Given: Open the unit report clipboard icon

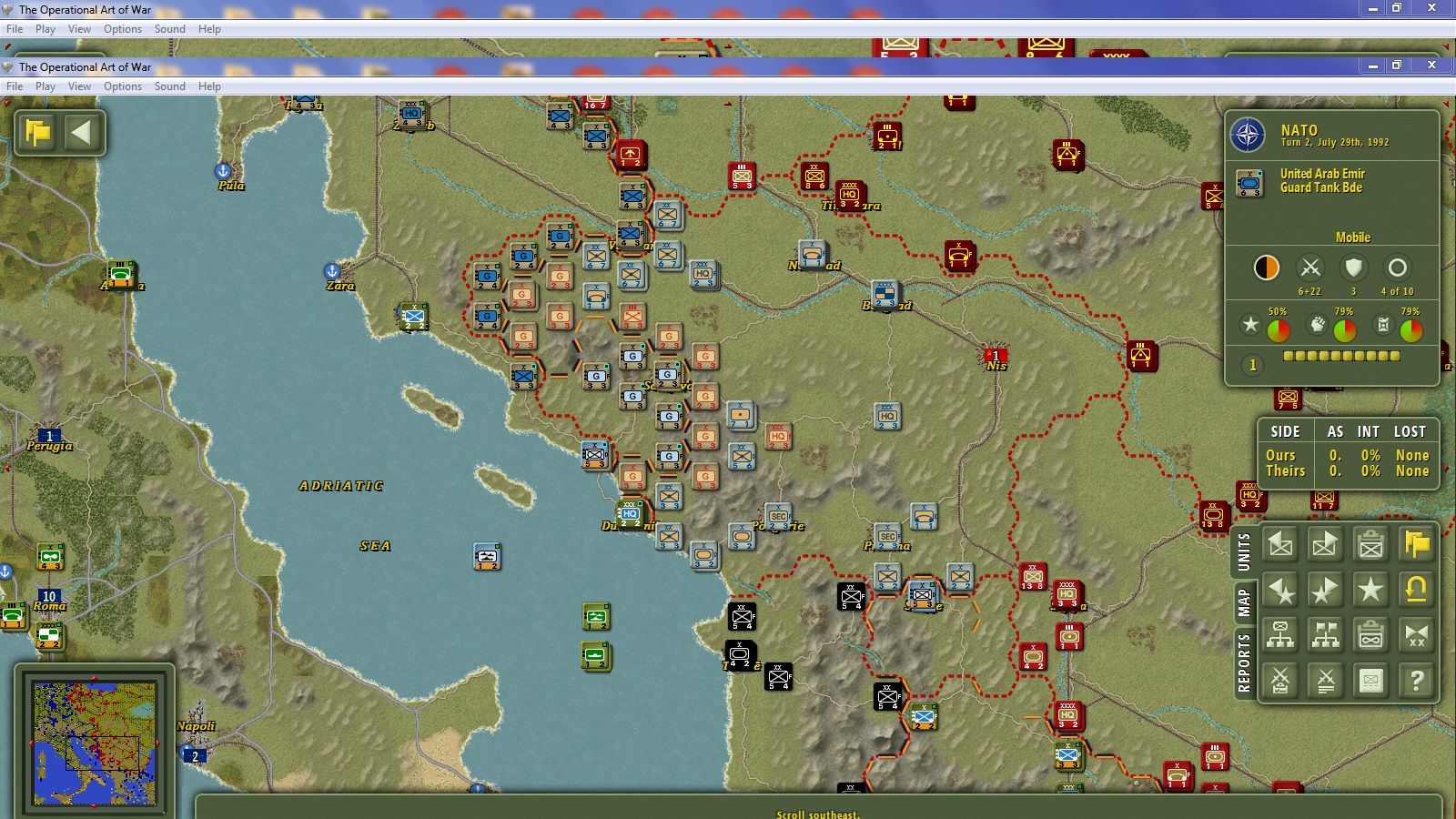Looking at the screenshot, I should [x=1370, y=544].
